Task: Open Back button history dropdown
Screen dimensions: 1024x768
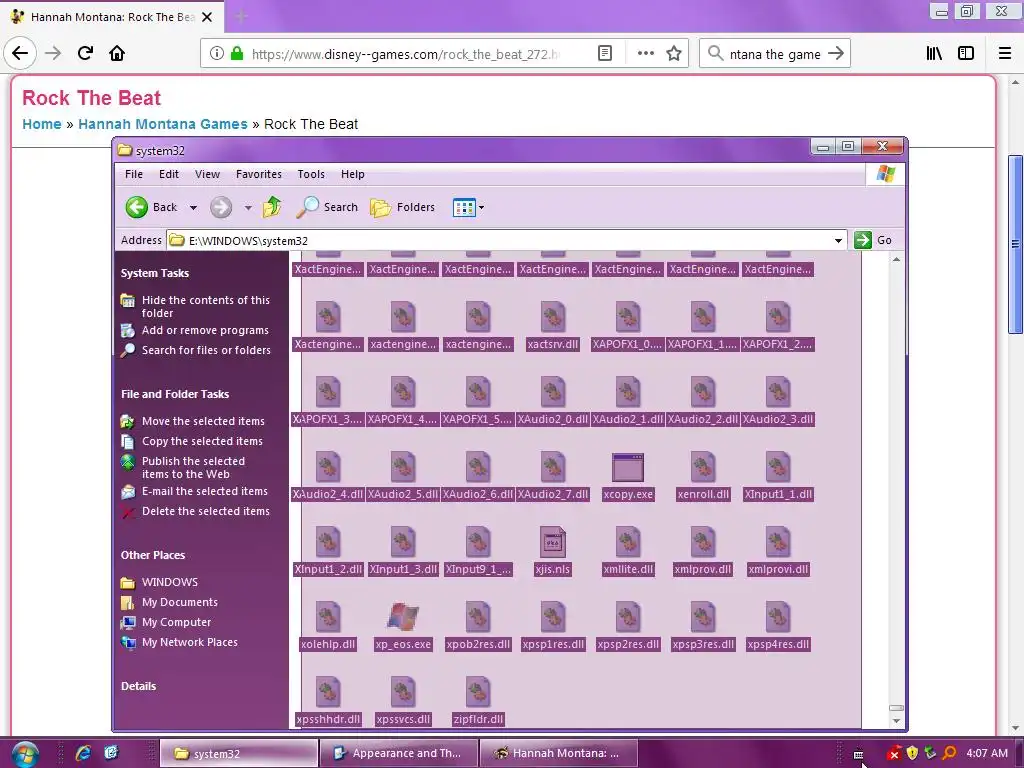Action: 193,208
